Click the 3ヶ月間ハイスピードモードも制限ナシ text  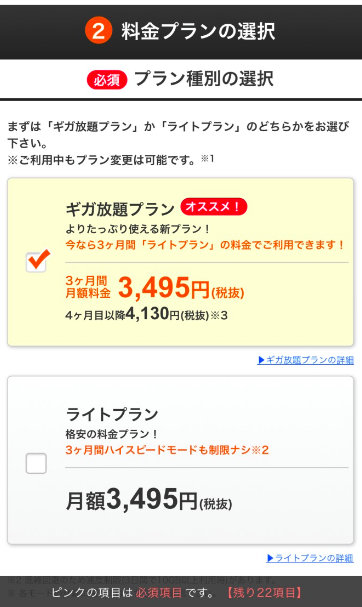[x=167, y=450]
